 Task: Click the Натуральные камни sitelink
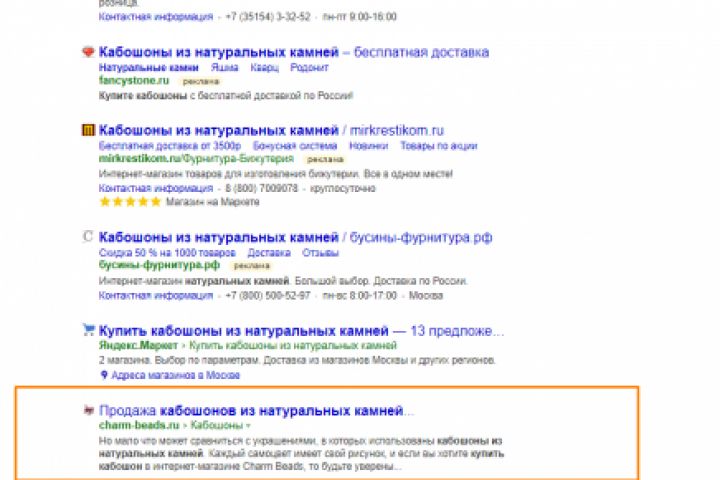point(149,68)
